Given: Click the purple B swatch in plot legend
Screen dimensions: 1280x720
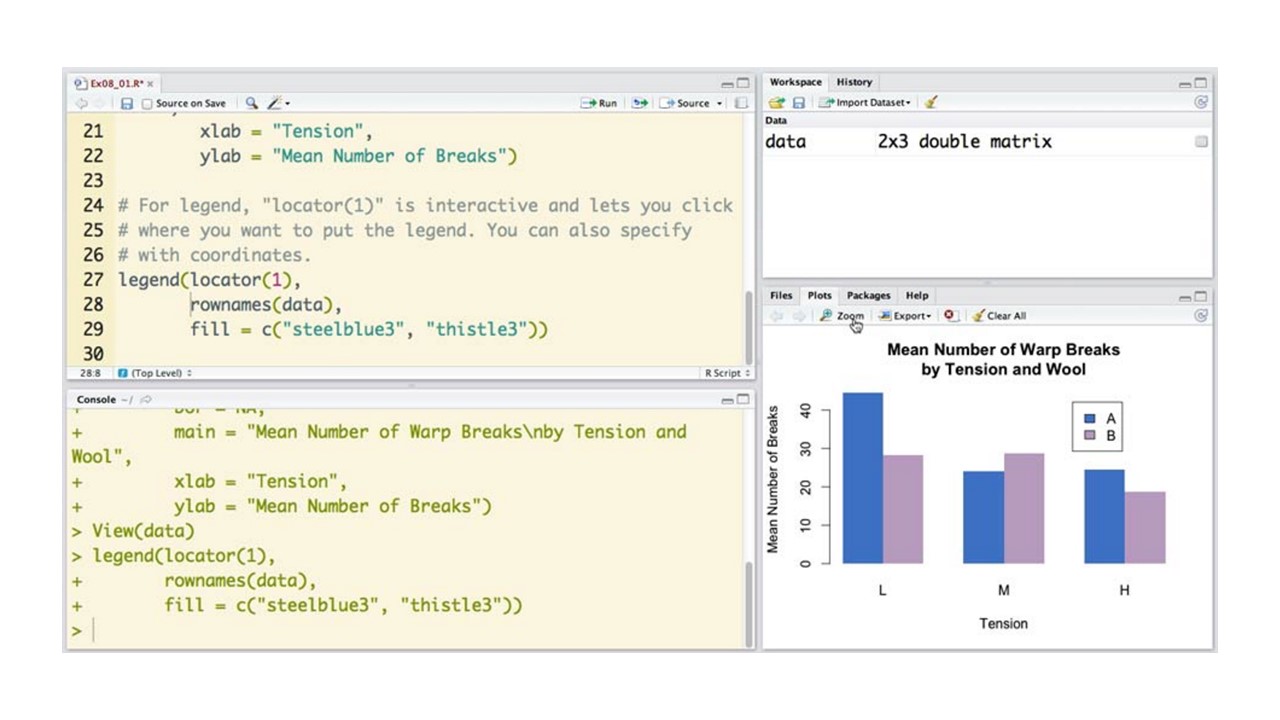Looking at the screenshot, I should click(1091, 436).
